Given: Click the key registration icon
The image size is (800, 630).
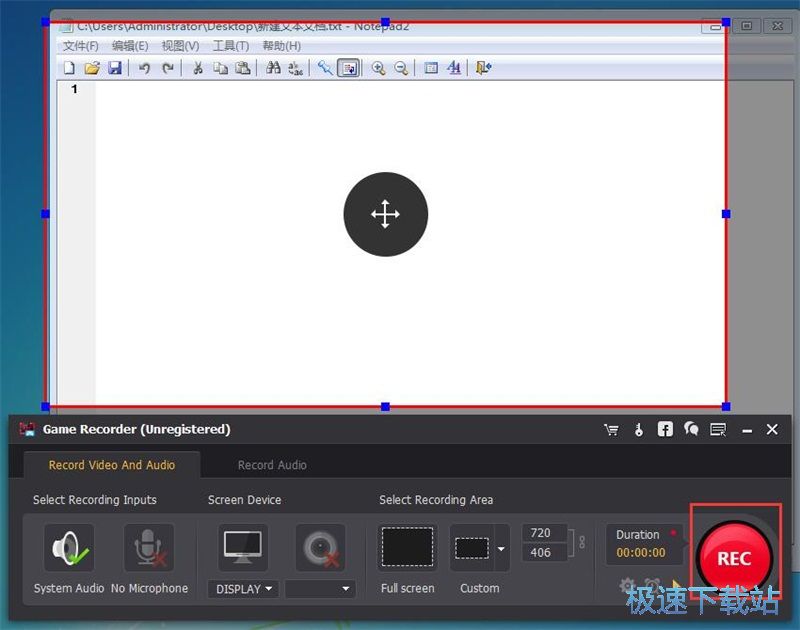Looking at the screenshot, I should (638, 429).
